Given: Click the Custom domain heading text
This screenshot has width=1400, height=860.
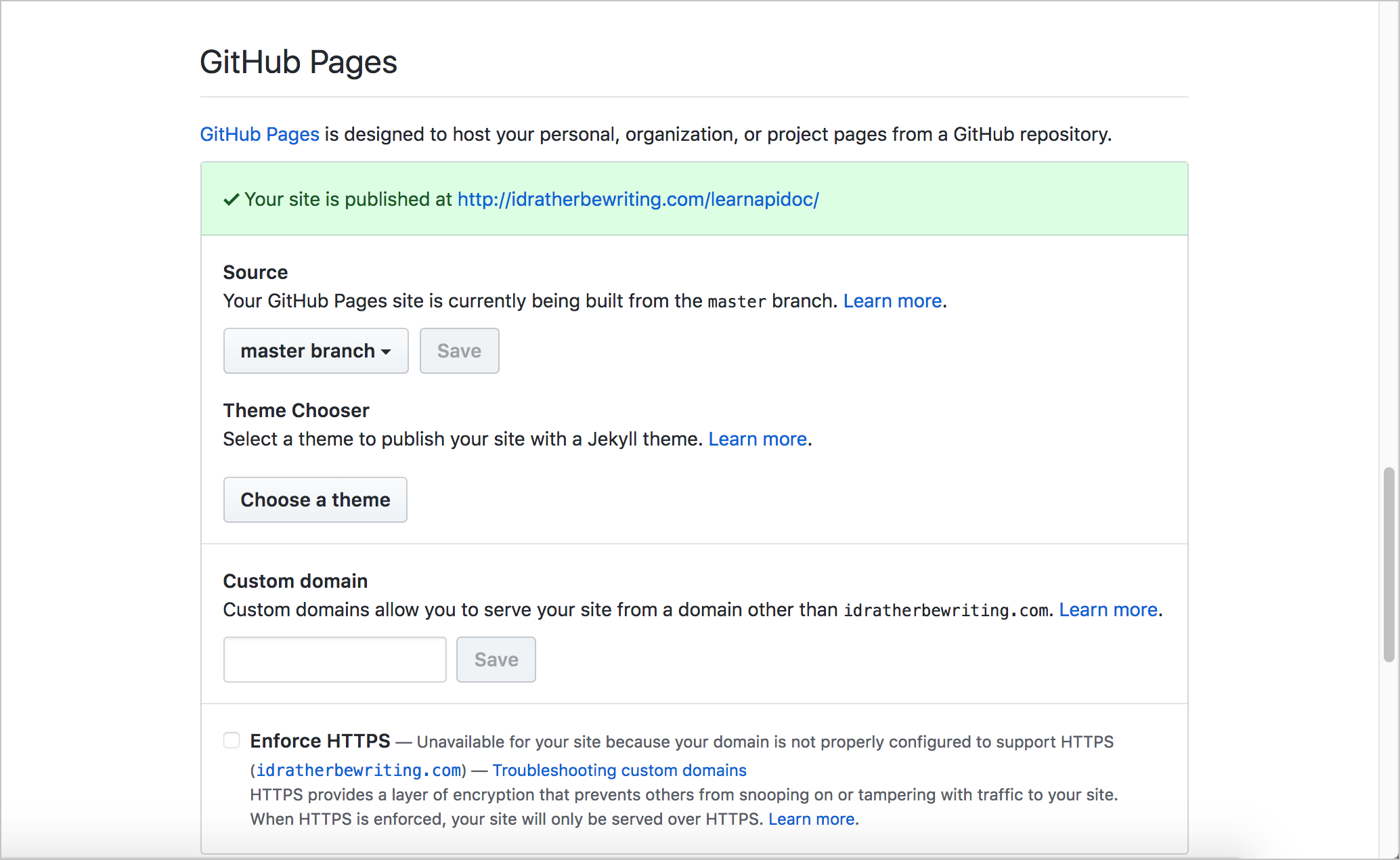Looking at the screenshot, I should 295,581.
